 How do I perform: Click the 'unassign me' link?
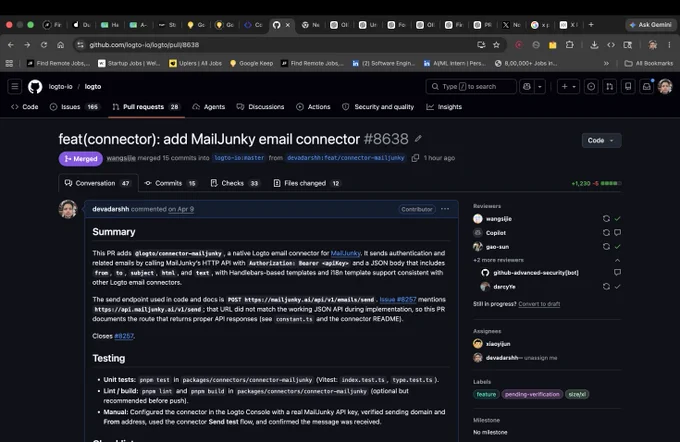[540, 358]
